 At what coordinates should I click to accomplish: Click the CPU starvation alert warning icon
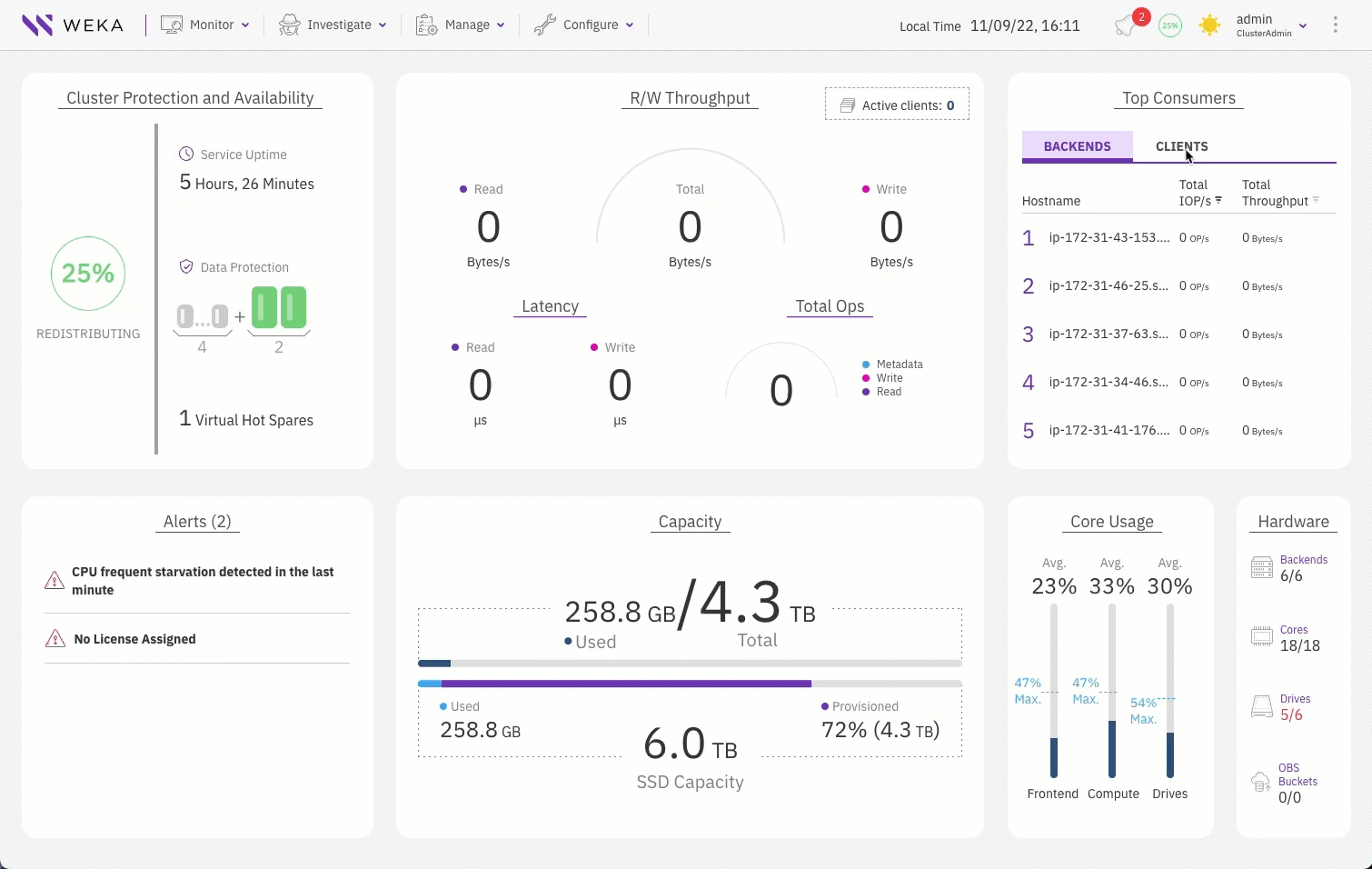55,581
